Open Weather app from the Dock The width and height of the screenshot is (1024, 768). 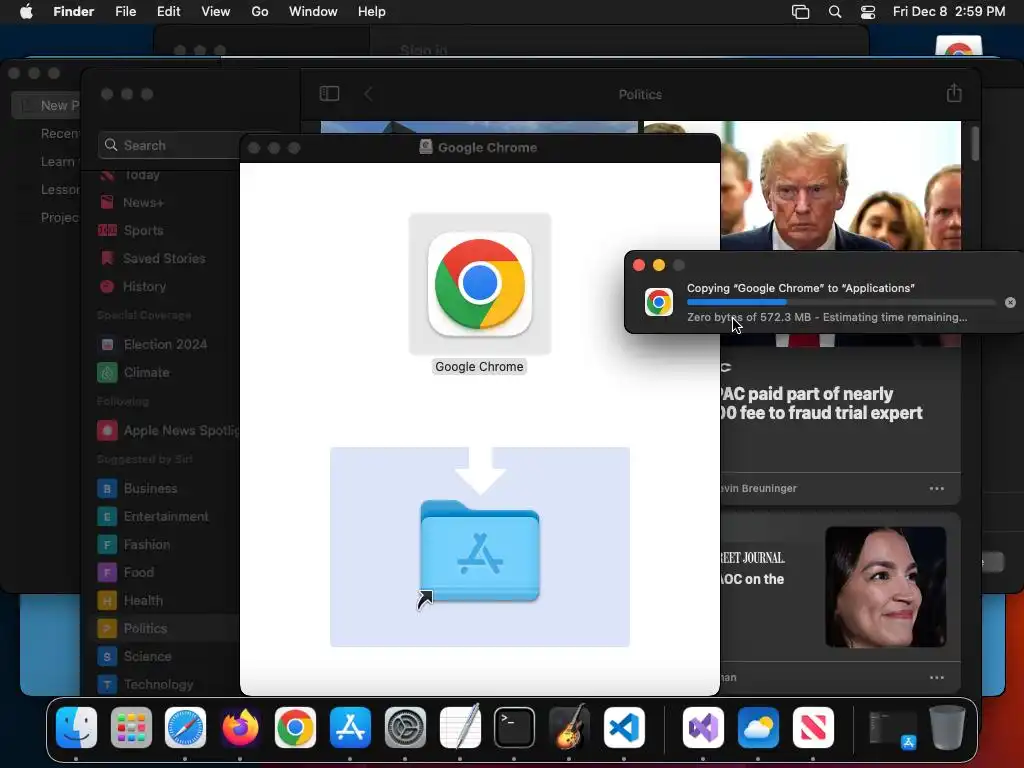758,728
